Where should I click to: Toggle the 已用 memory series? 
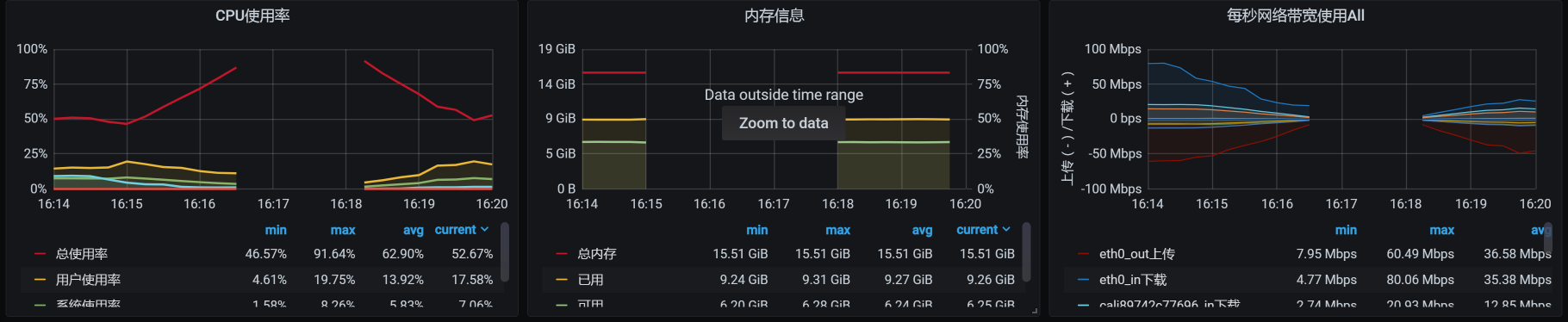(x=590, y=280)
